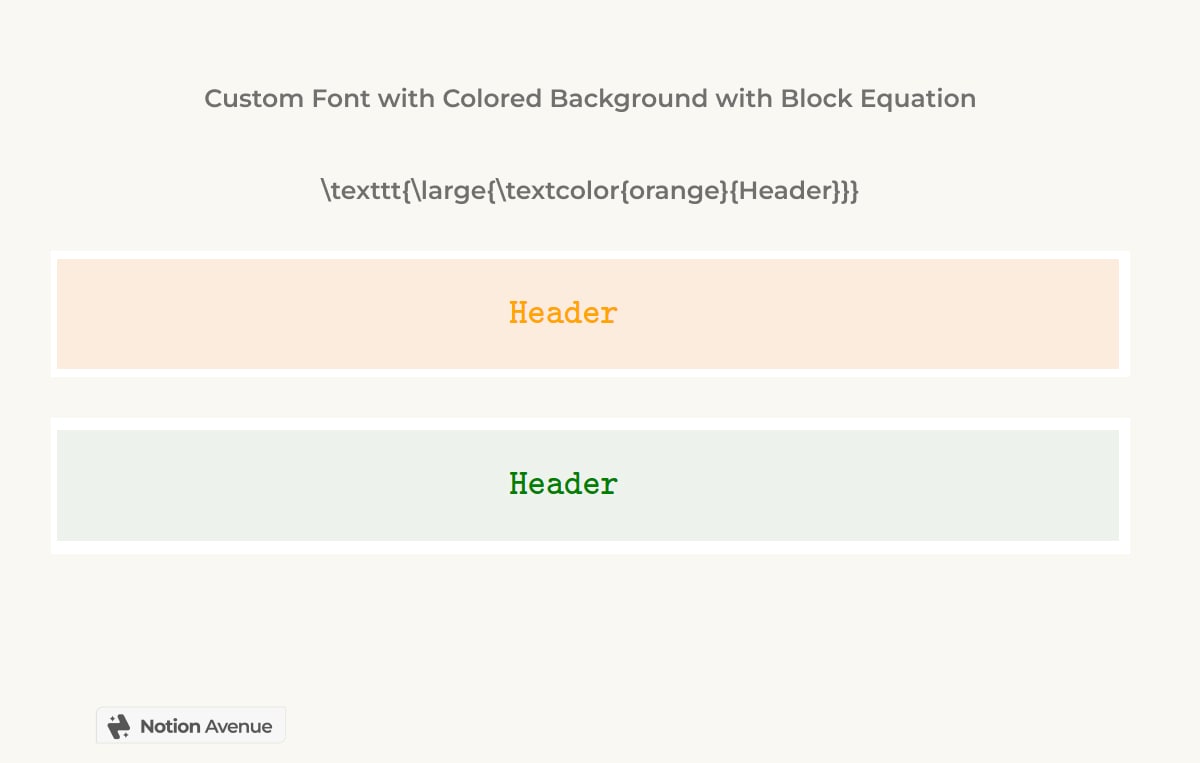The height and width of the screenshot is (763, 1200).
Task: Select the orange Header equation text
Action: coord(563,313)
